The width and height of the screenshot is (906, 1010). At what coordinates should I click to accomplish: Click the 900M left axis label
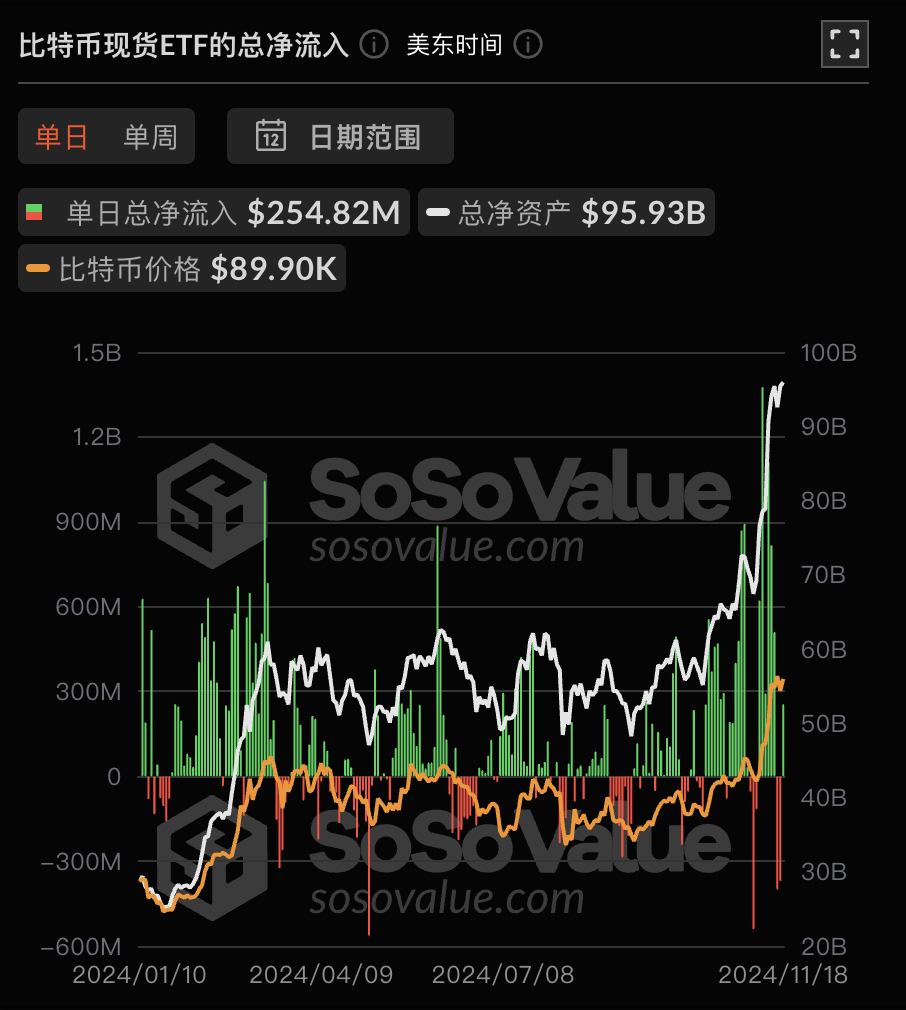point(88,522)
